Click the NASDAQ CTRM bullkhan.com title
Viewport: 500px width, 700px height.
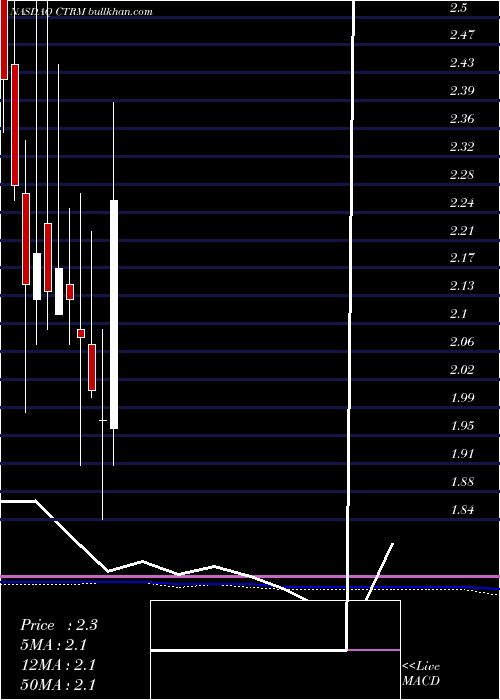pos(80,12)
